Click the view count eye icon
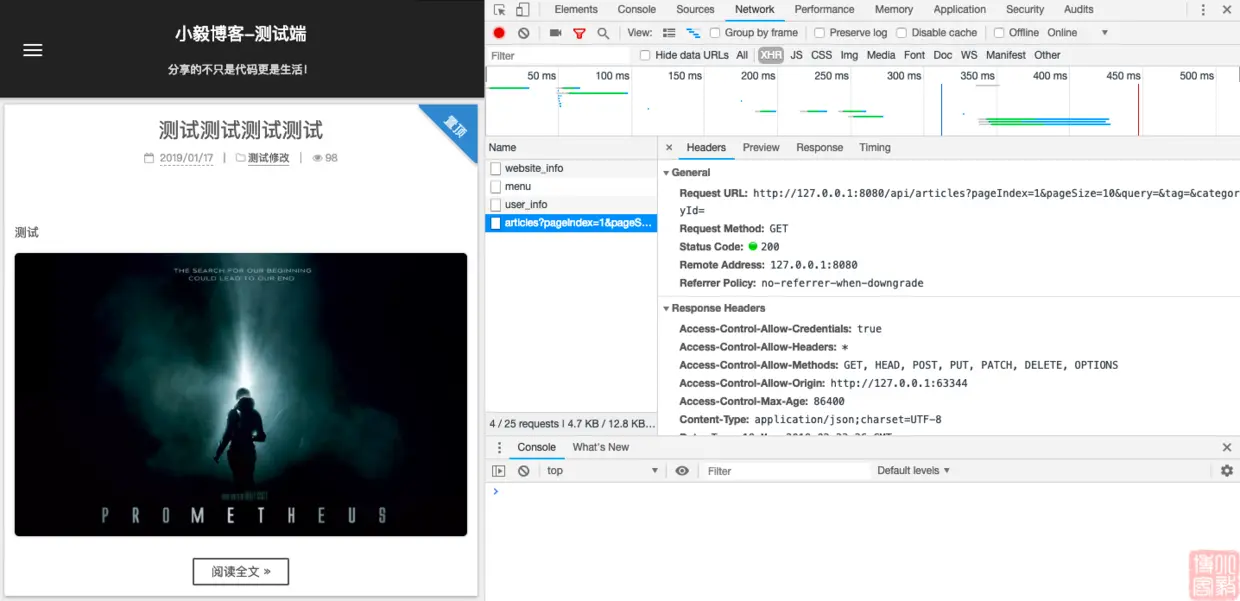The height and width of the screenshot is (601, 1240). 317,158
